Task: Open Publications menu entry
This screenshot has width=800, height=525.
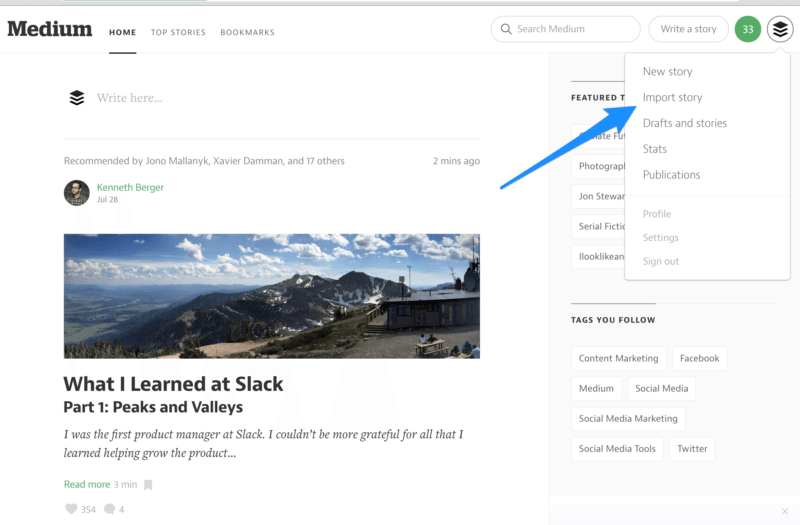Action: pos(671,174)
